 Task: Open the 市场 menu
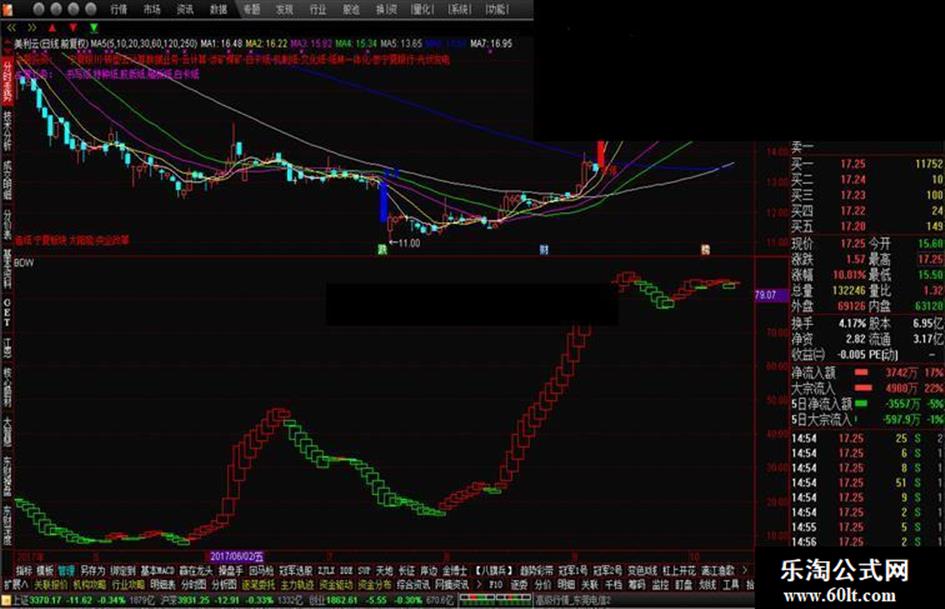(x=152, y=9)
